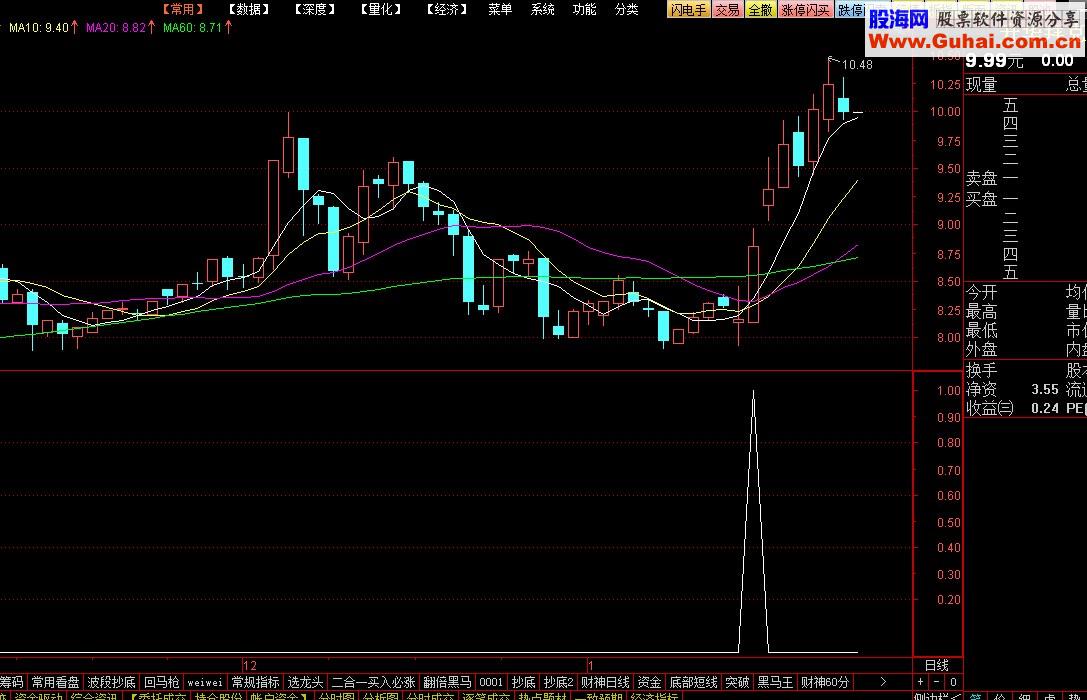
Task: Click the 0.50 indicator axis label
Action: [x=948, y=523]
